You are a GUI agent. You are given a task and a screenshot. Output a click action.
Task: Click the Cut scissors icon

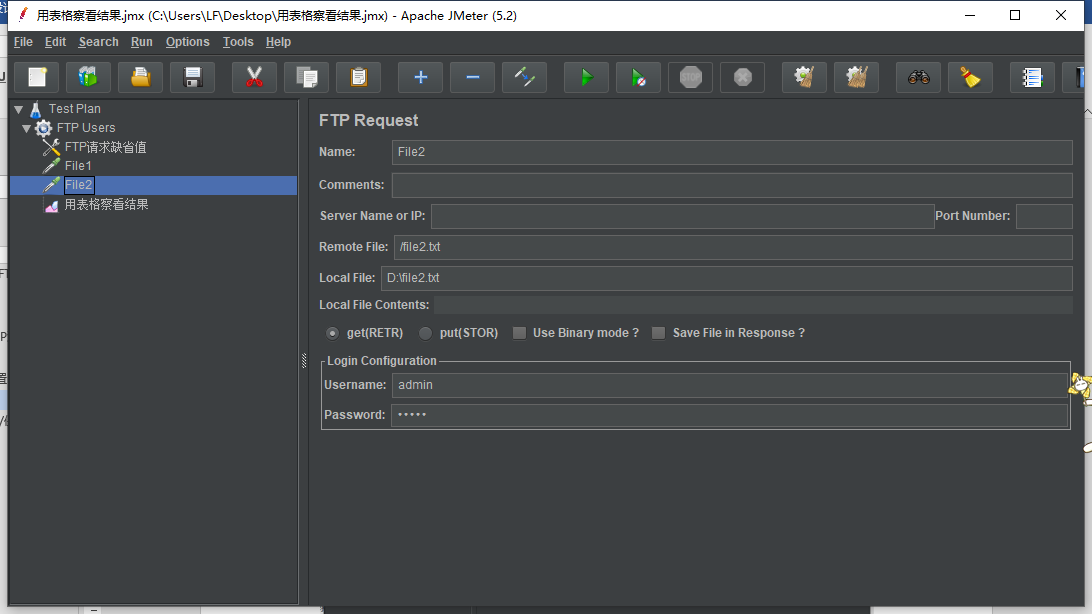pyautogui.click(x=254, y=77)
